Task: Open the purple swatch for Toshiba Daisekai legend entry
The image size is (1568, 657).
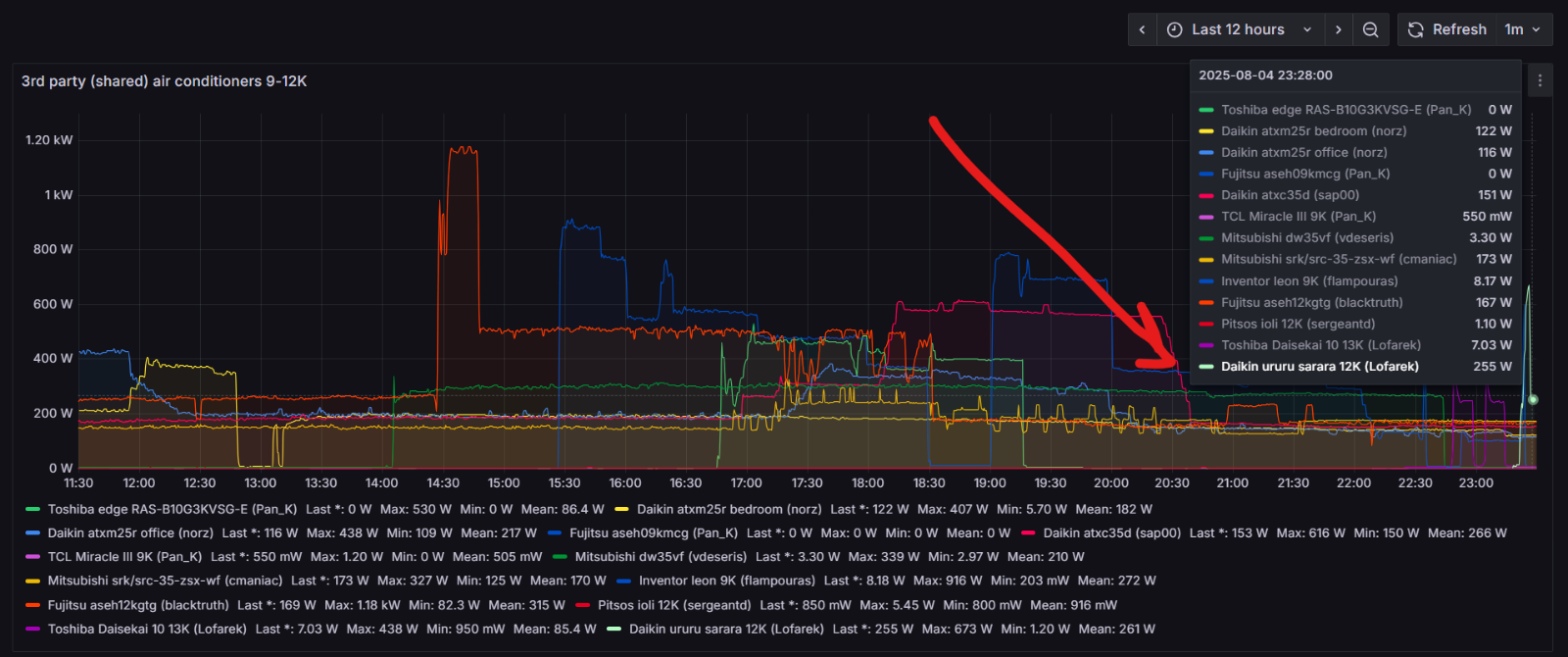Action: pyautogui.click(x=32, y=629)
